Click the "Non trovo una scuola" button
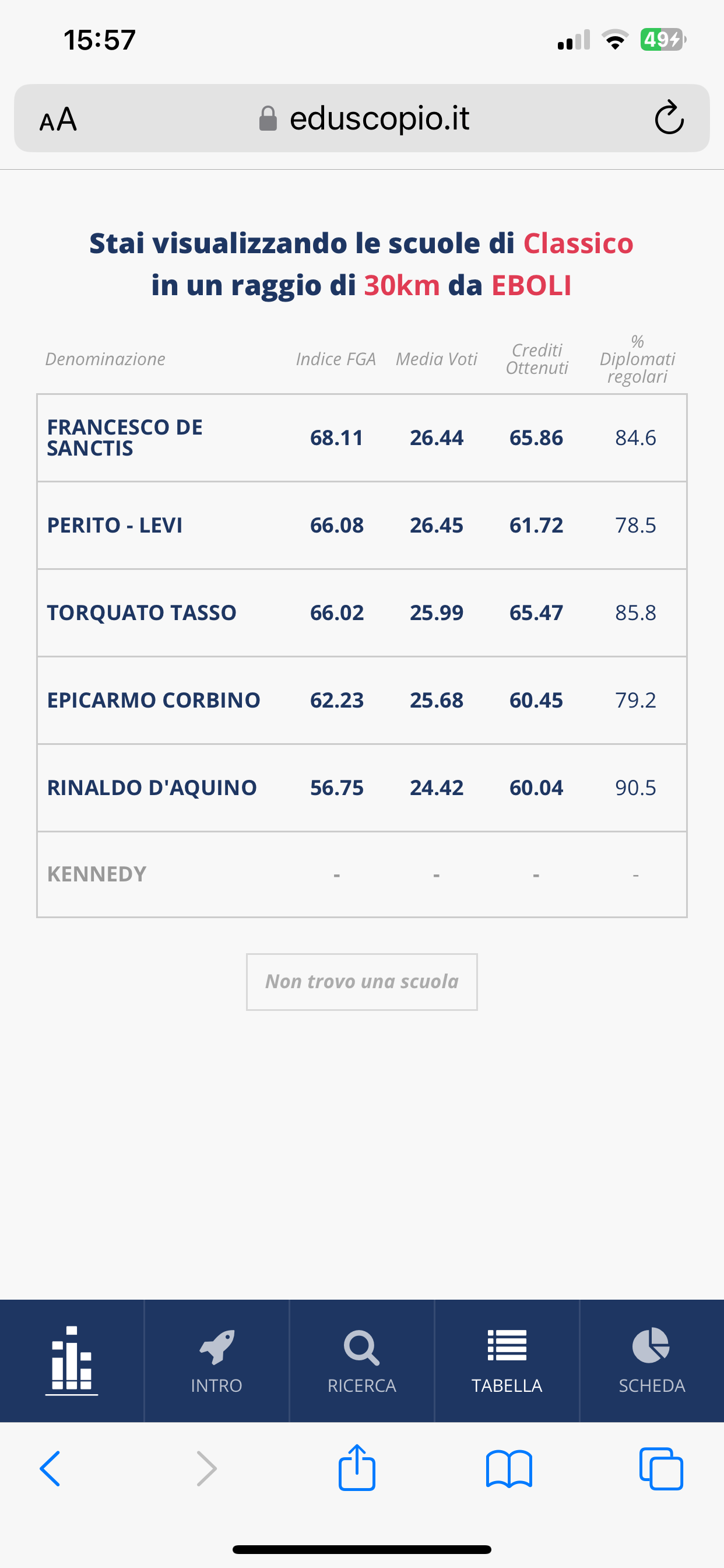724x1568 pixels. tap(362, 981)
